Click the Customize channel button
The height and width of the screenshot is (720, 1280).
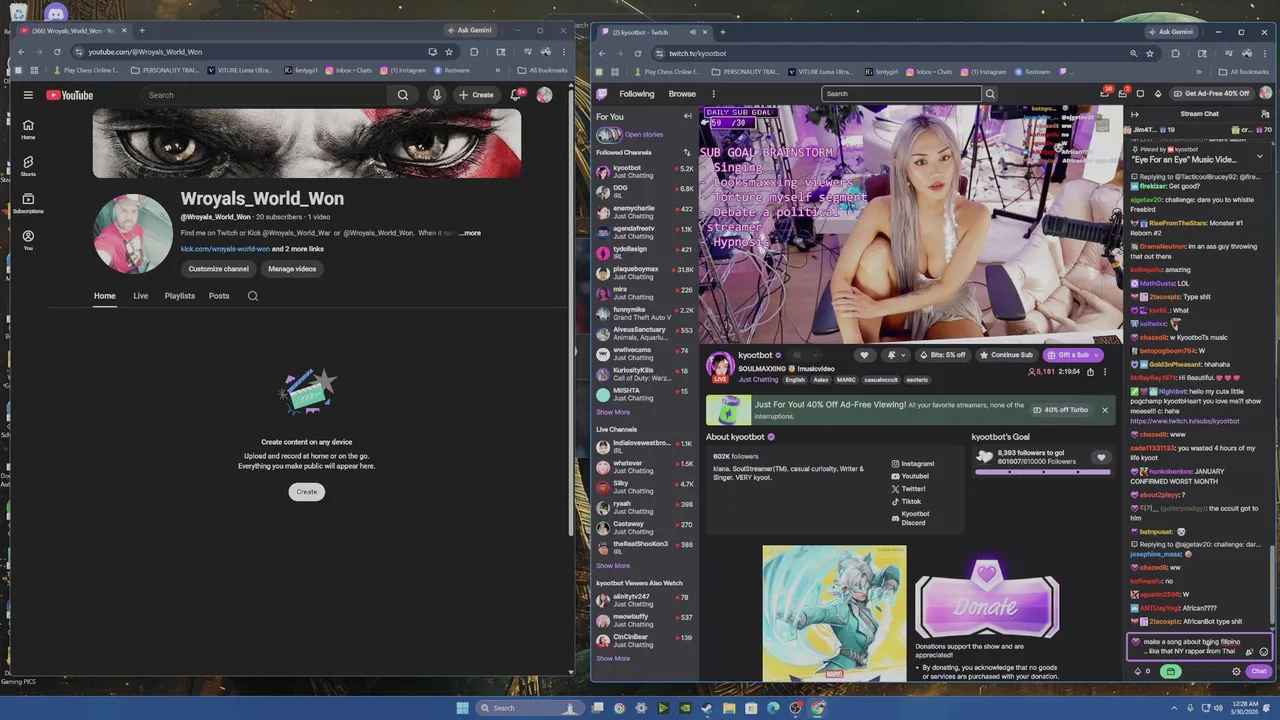pos(218,269)
